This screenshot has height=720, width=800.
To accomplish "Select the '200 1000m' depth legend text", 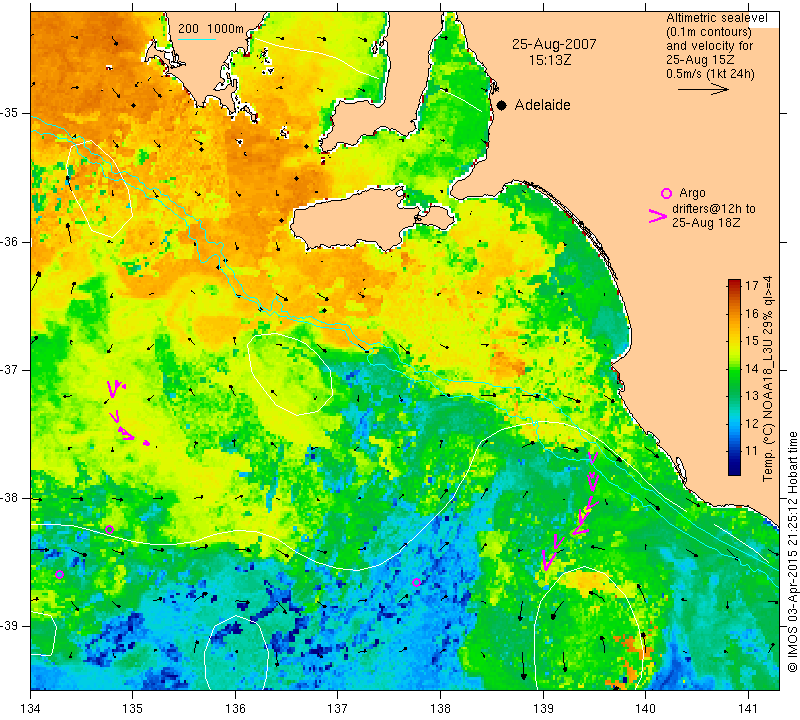I will [x=211, y=29].
